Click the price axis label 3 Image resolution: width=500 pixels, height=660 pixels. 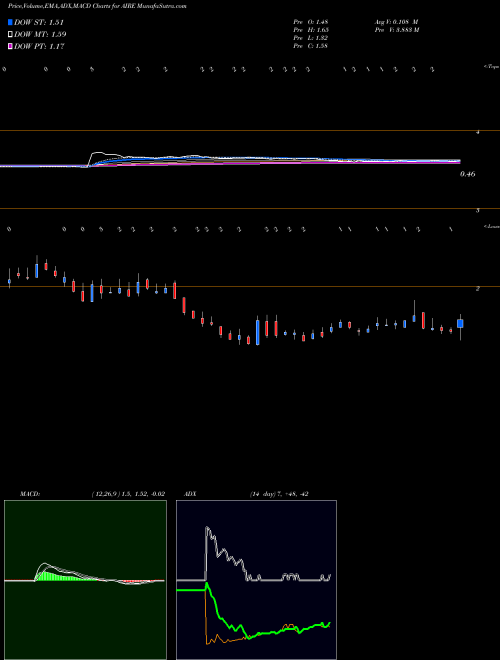[x=478, y=210]
